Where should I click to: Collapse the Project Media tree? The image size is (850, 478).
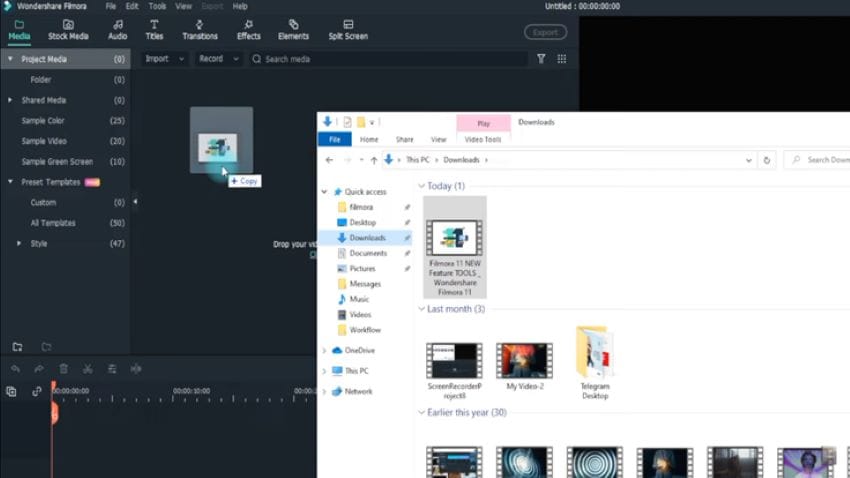[x=10, y=59]
